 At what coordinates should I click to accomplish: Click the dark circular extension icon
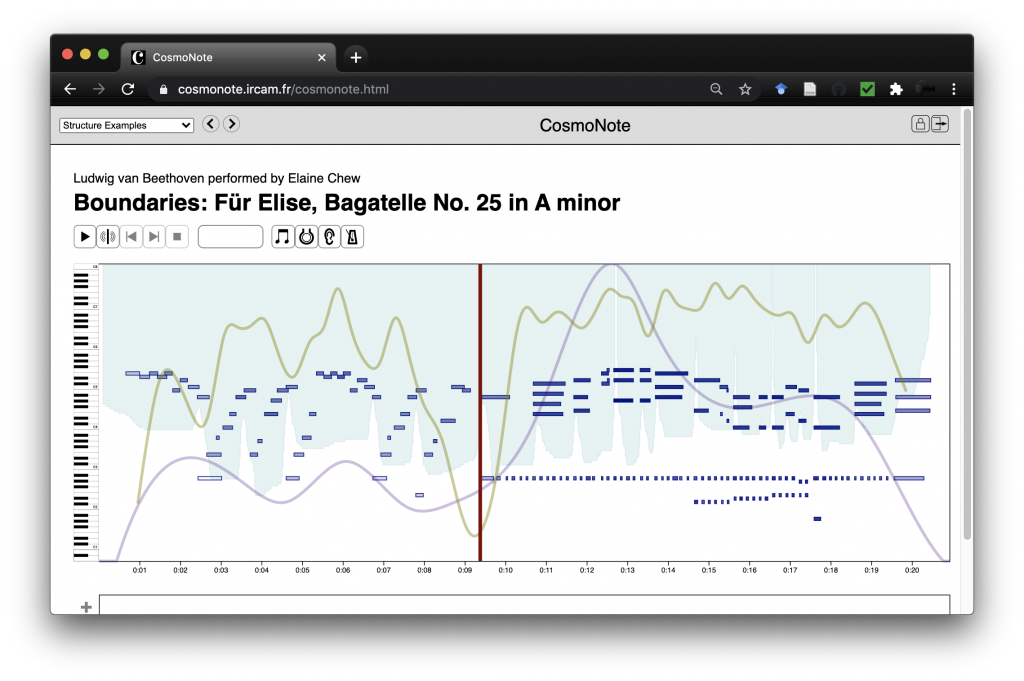coord(839,89)
